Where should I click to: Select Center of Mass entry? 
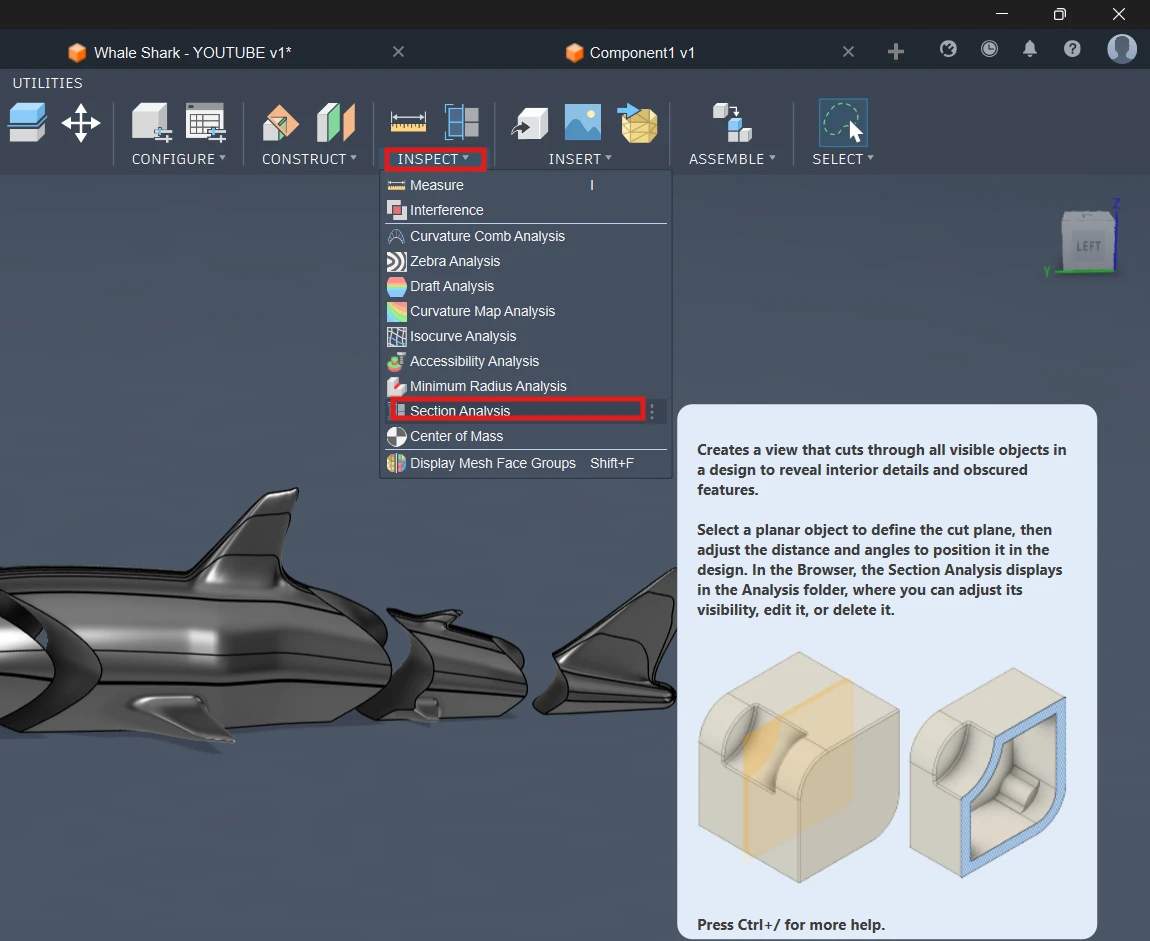click(x=525, y=436)
